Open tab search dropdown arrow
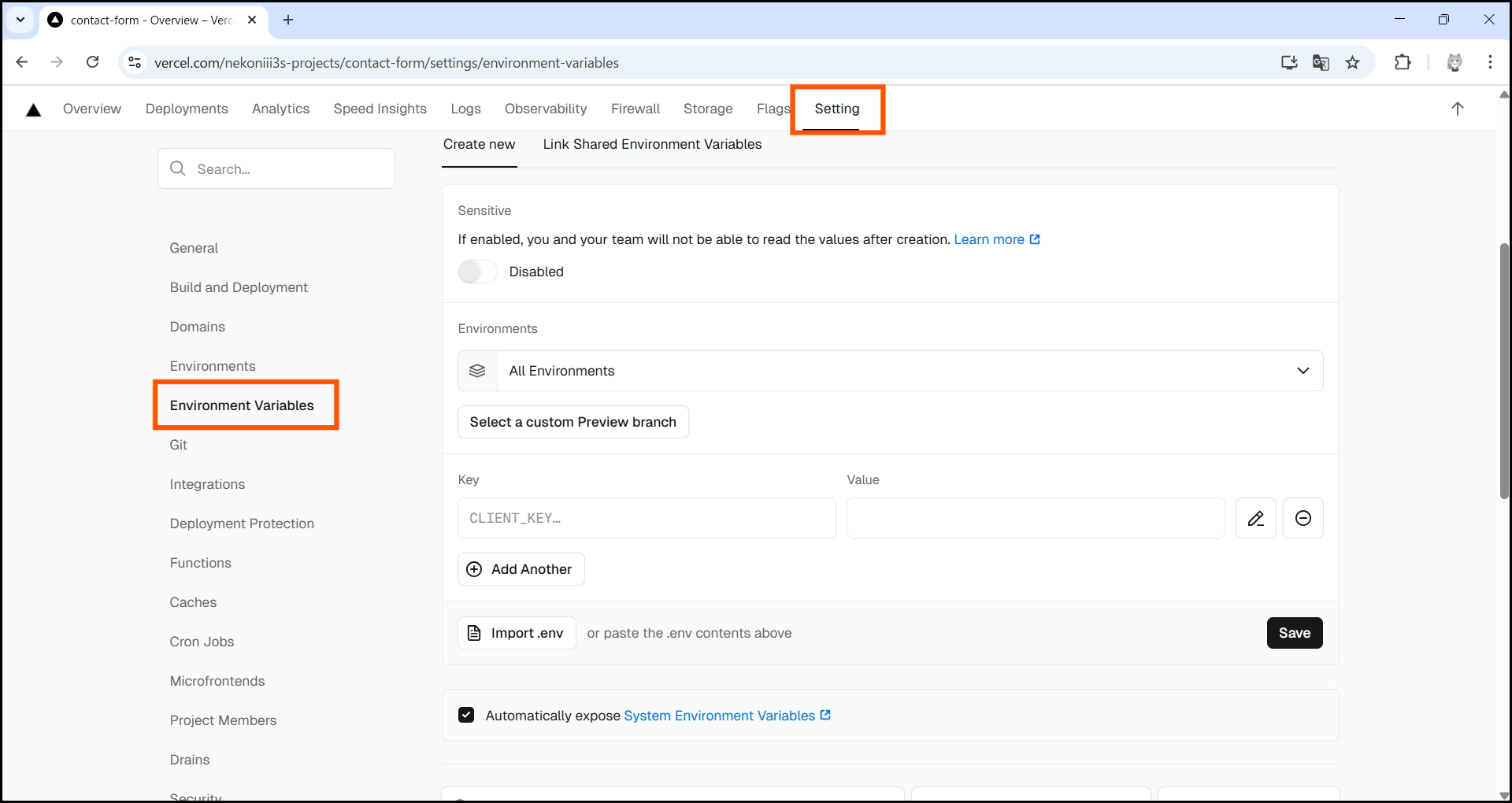The width and height of the screenshot is (1512, 803). click(x=20, y=20)
